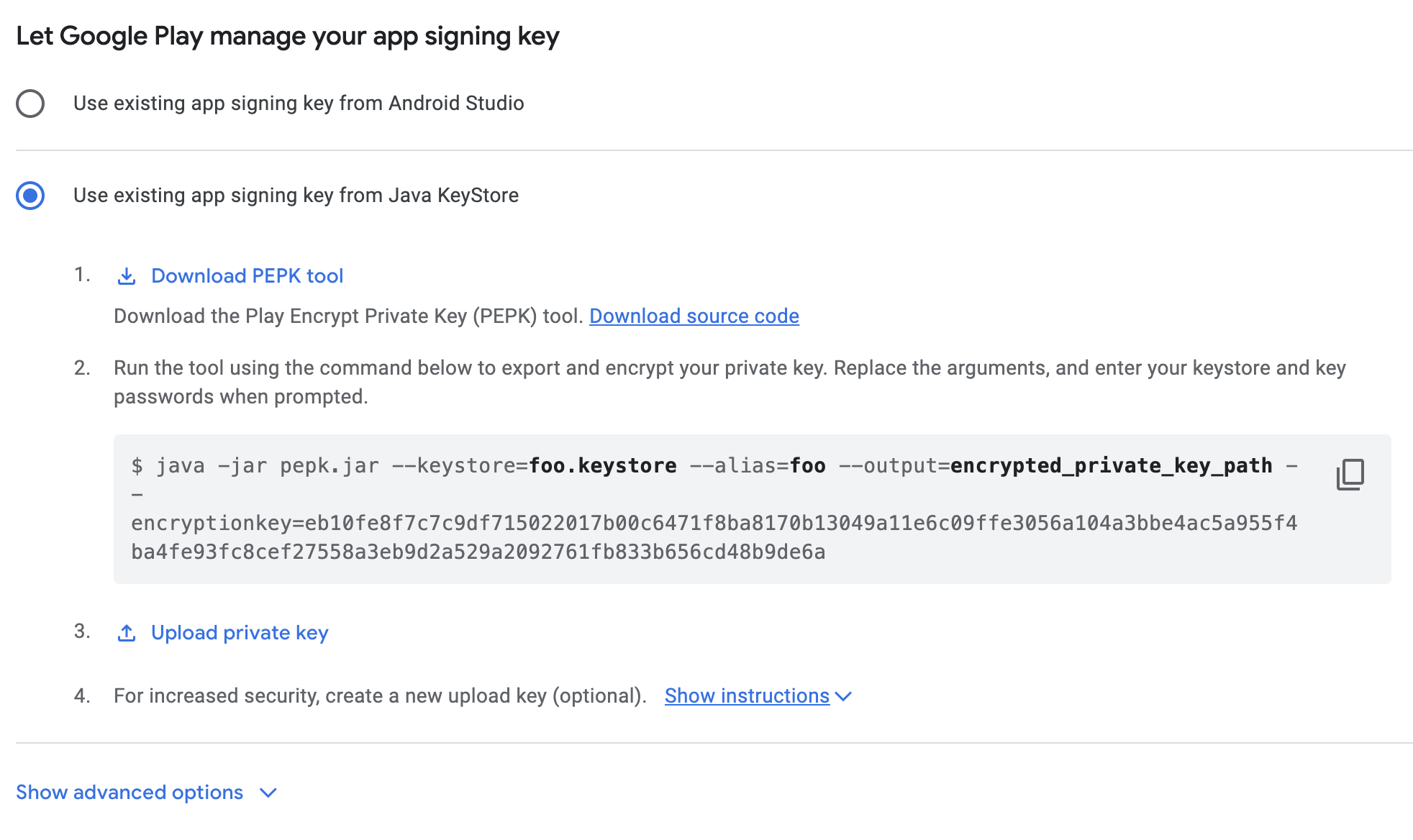Screen dimensions: 1413x840
Task: Expand advanced options using its chevron
Action: [x=268, y=793]
